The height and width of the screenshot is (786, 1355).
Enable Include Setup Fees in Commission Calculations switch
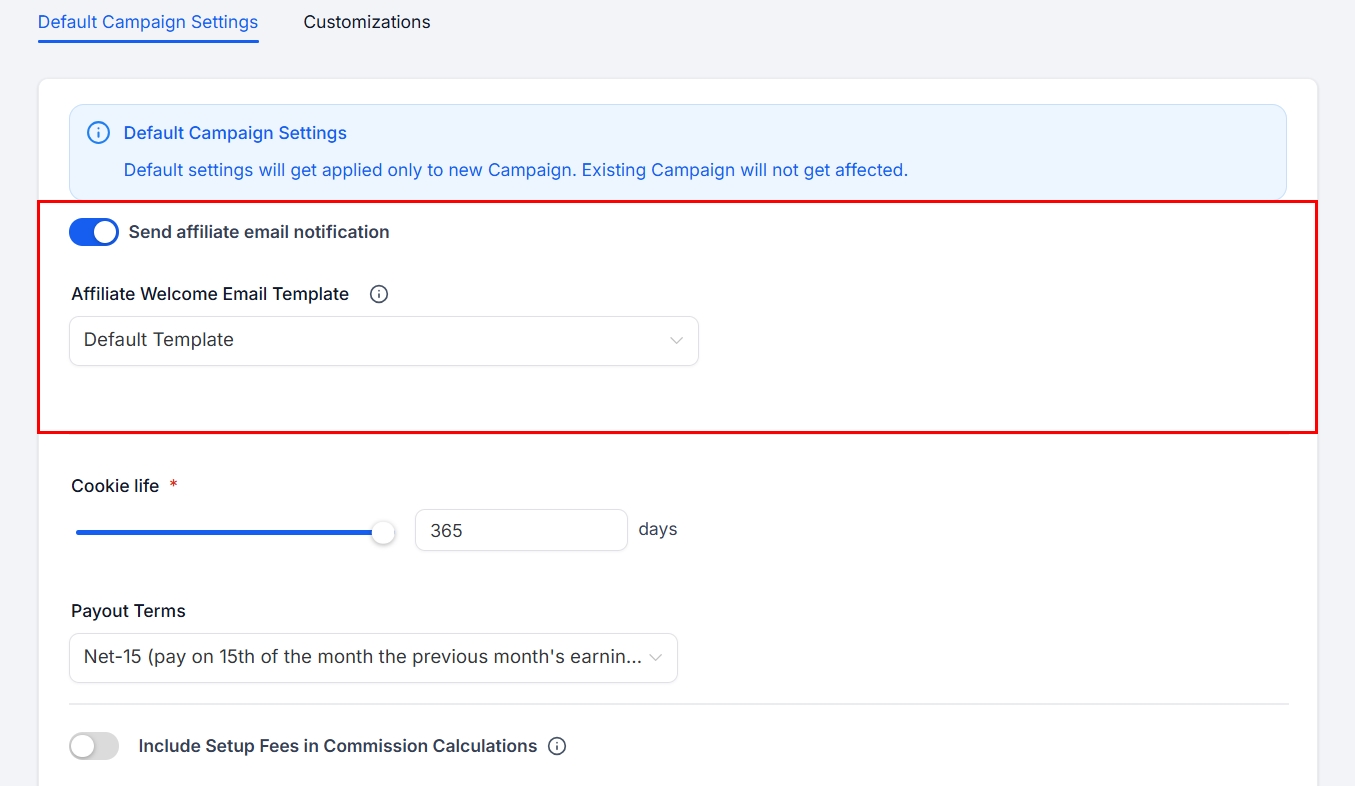[x=94, y=746]
